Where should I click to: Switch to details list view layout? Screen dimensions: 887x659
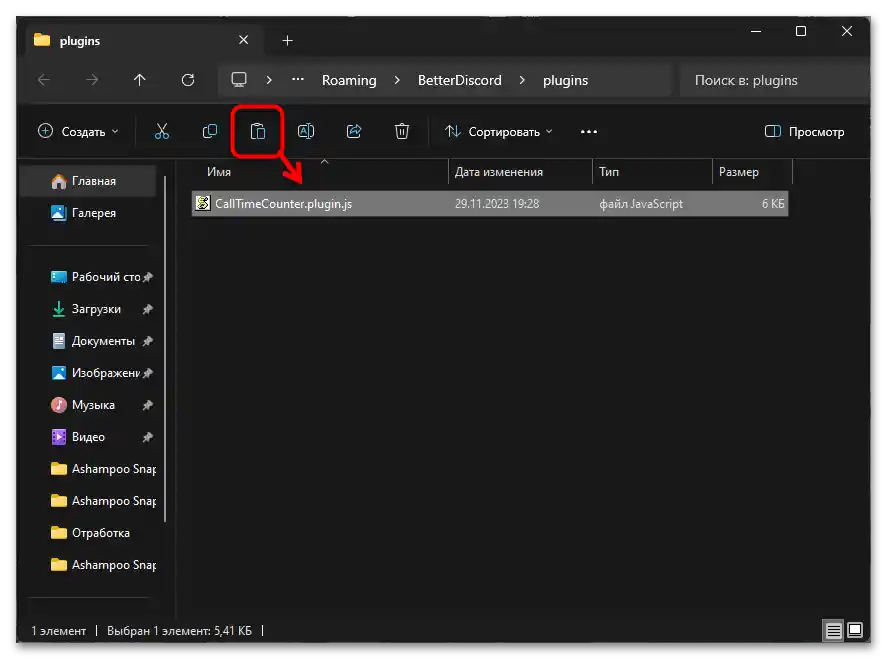point(833,631)
